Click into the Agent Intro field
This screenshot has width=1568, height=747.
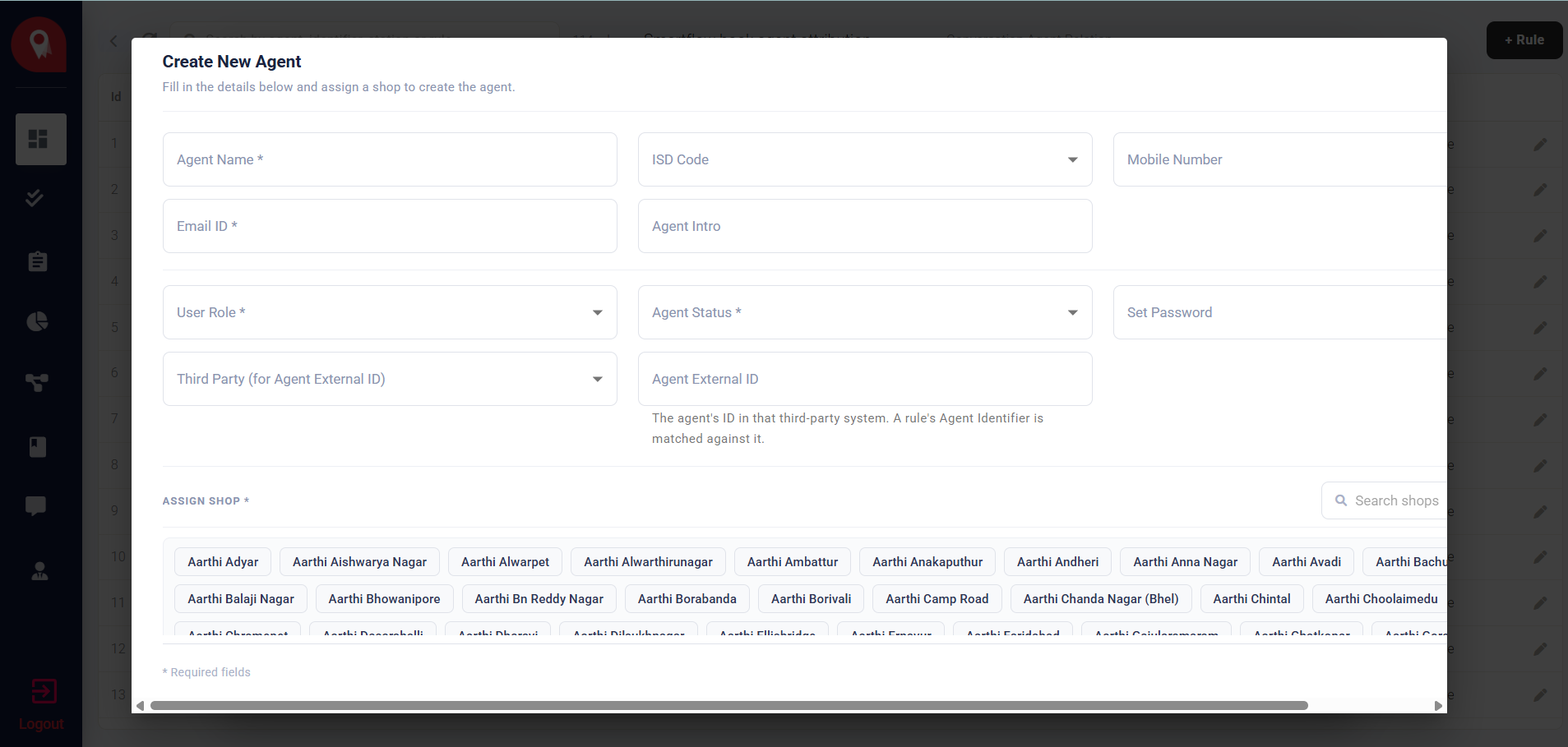click(865, 226)
